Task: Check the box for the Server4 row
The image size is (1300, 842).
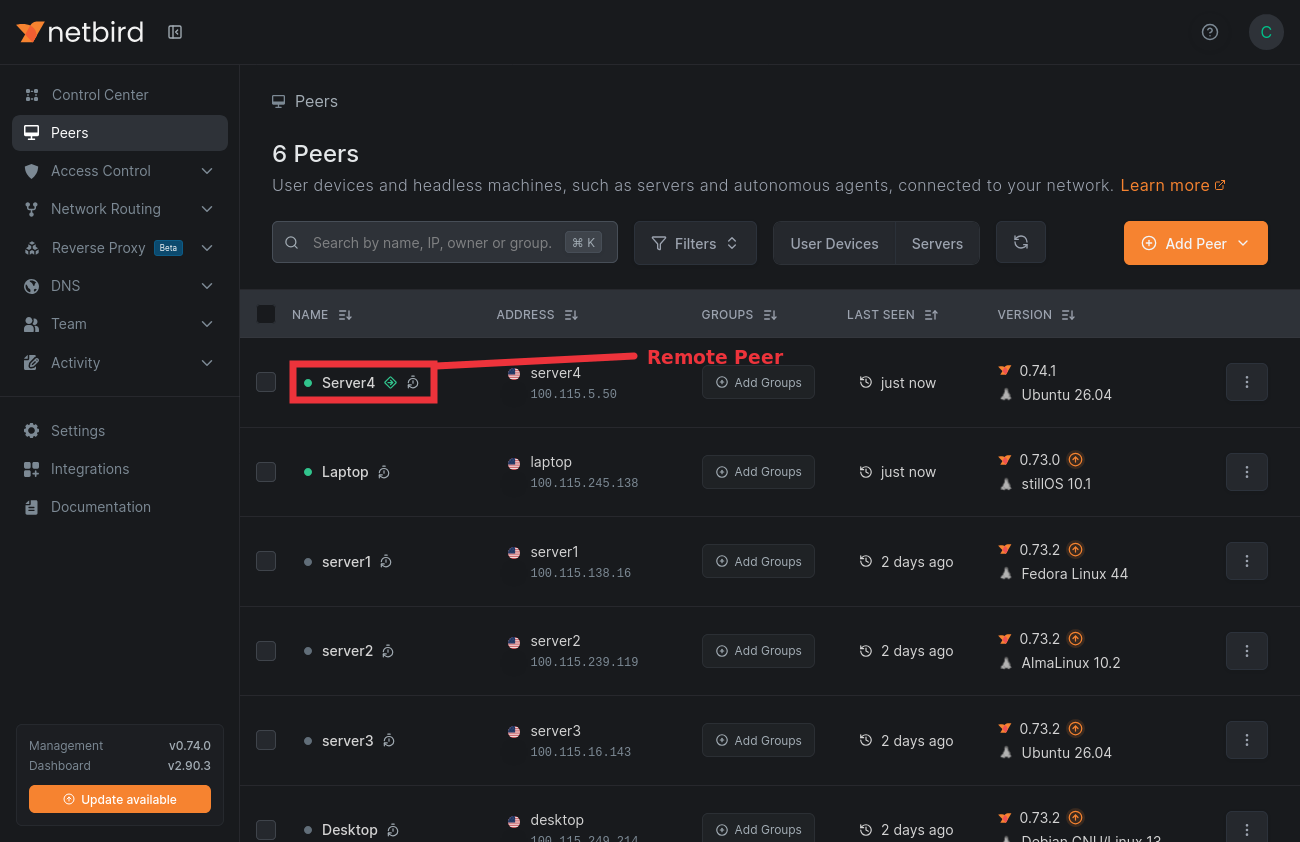Action: 266,382
